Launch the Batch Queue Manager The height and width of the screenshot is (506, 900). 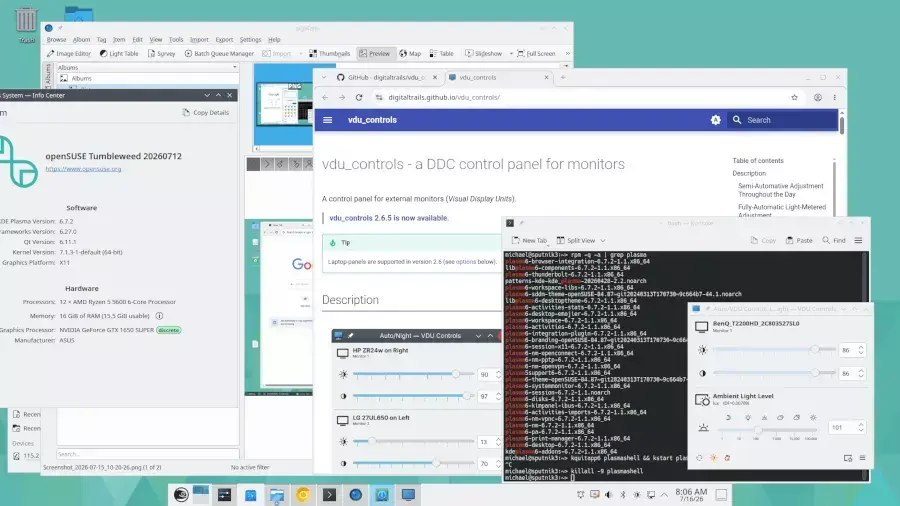pos(219,53)
